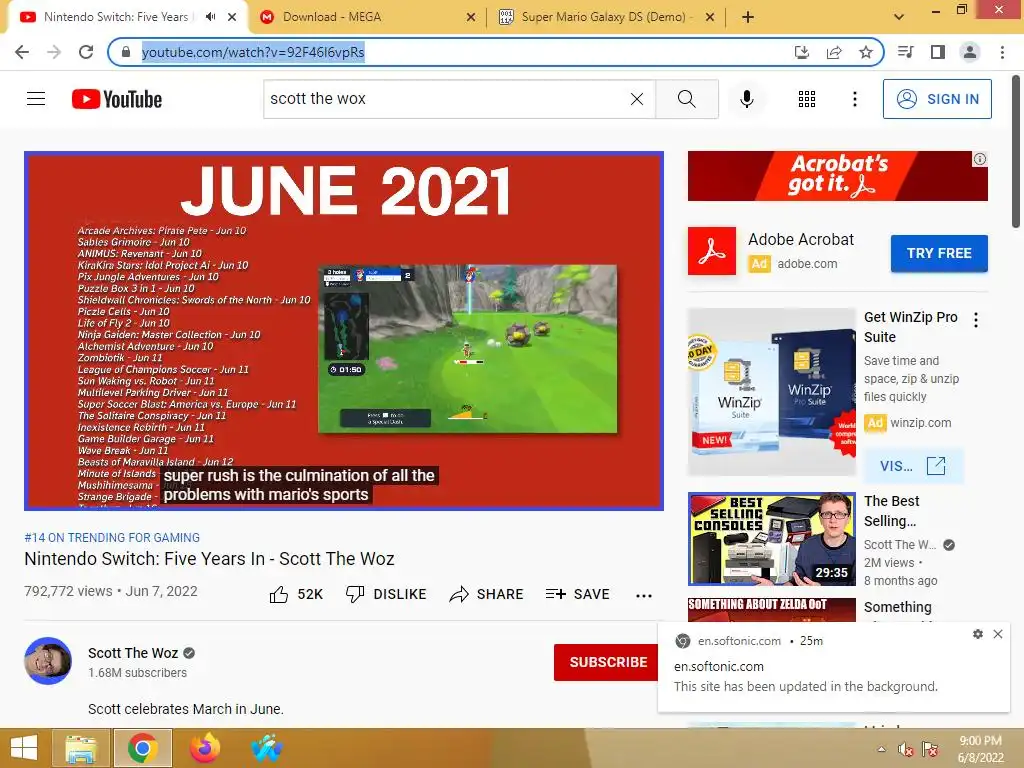Click the softonic notification message text
The width and height of the screenshot is (1024, 768).
(806, 686)
